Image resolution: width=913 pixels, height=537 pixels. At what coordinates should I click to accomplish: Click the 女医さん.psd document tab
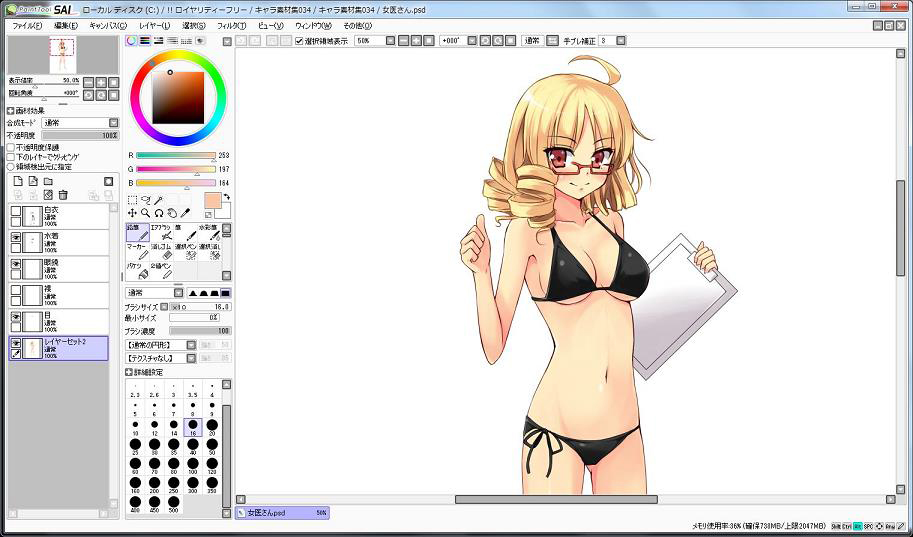coord(267,513)
